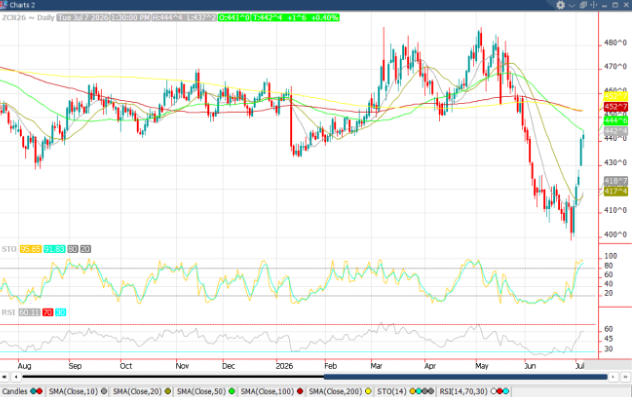Click the Daily interval label
632x398 pixels.
pyautogui.click(x=46, y=18)
